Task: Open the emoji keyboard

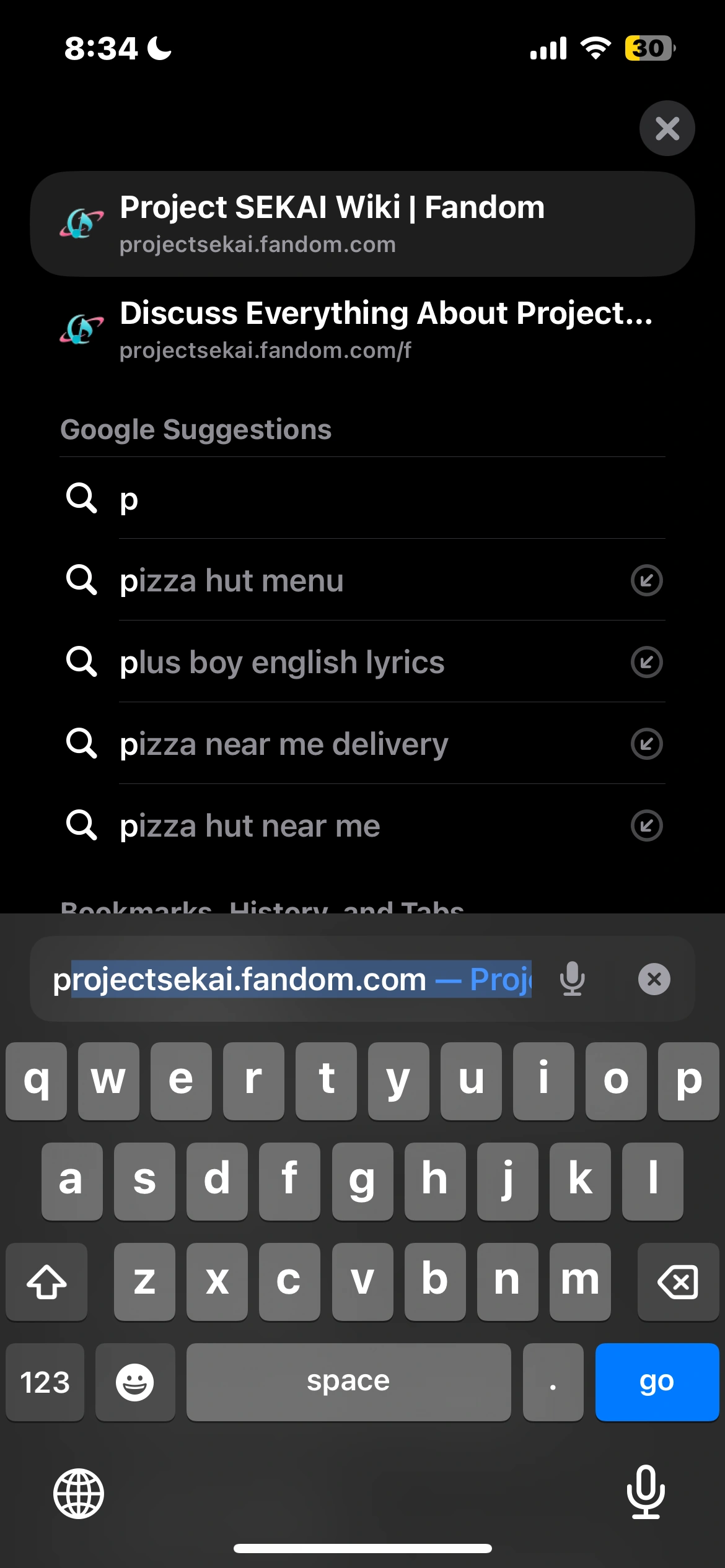Action: coord(135,1382)
